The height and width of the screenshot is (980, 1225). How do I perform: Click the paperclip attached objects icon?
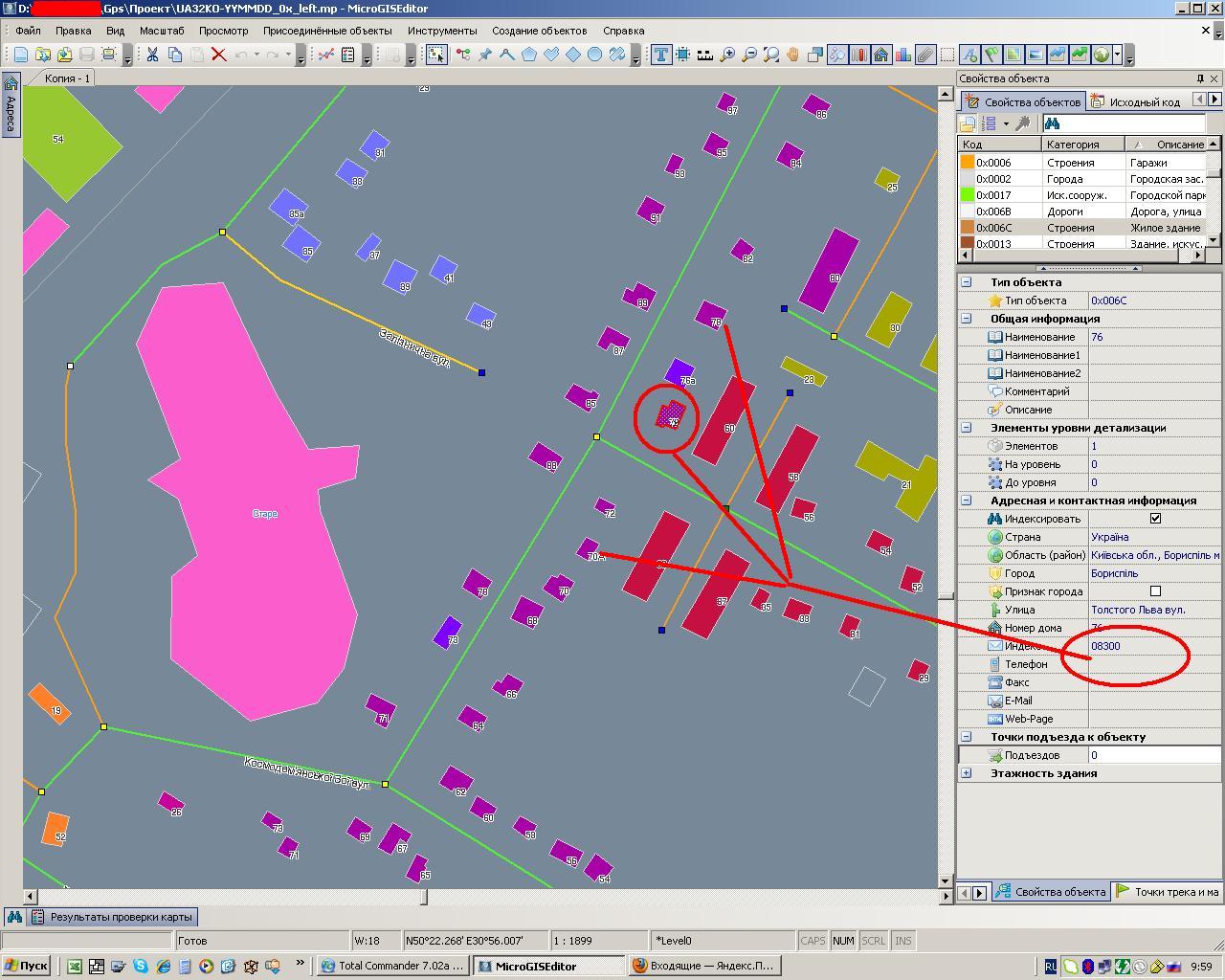pyautogui.click(x=924, y=55)
